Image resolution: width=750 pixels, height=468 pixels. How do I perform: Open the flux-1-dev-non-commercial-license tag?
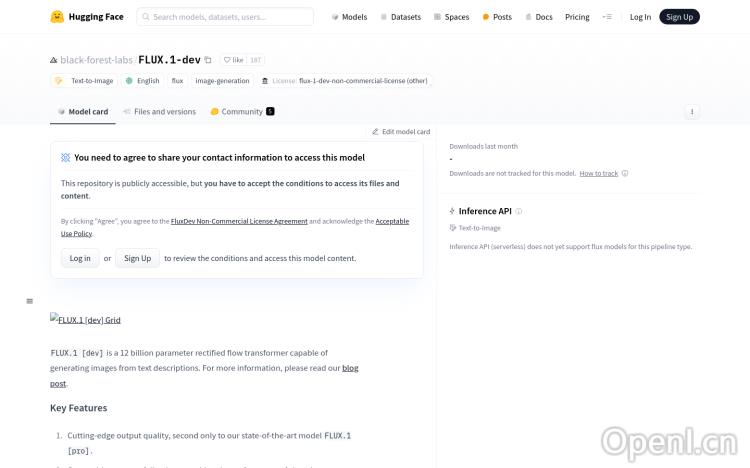tap(345, 81)
